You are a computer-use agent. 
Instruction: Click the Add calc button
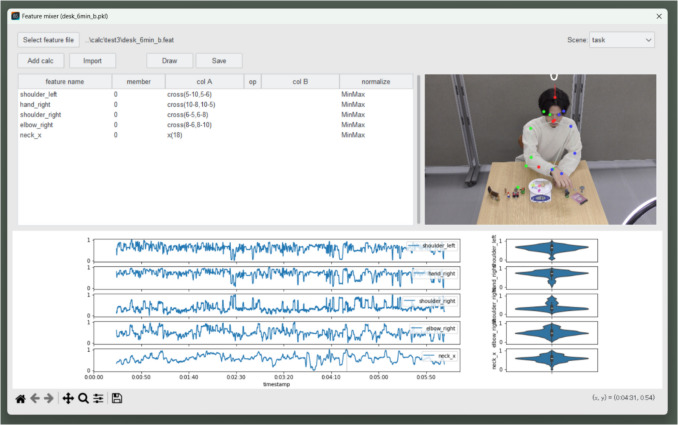click(x=41, y=61)
